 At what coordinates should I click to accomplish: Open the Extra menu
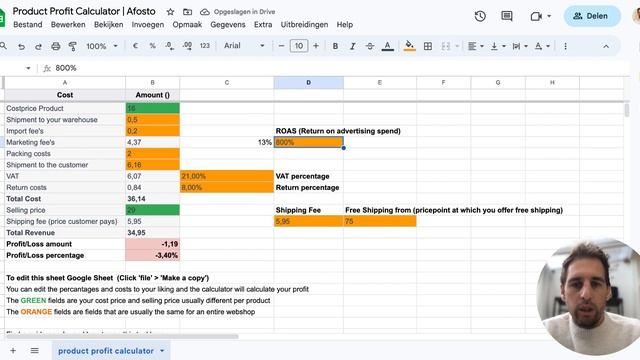point(263,24)
